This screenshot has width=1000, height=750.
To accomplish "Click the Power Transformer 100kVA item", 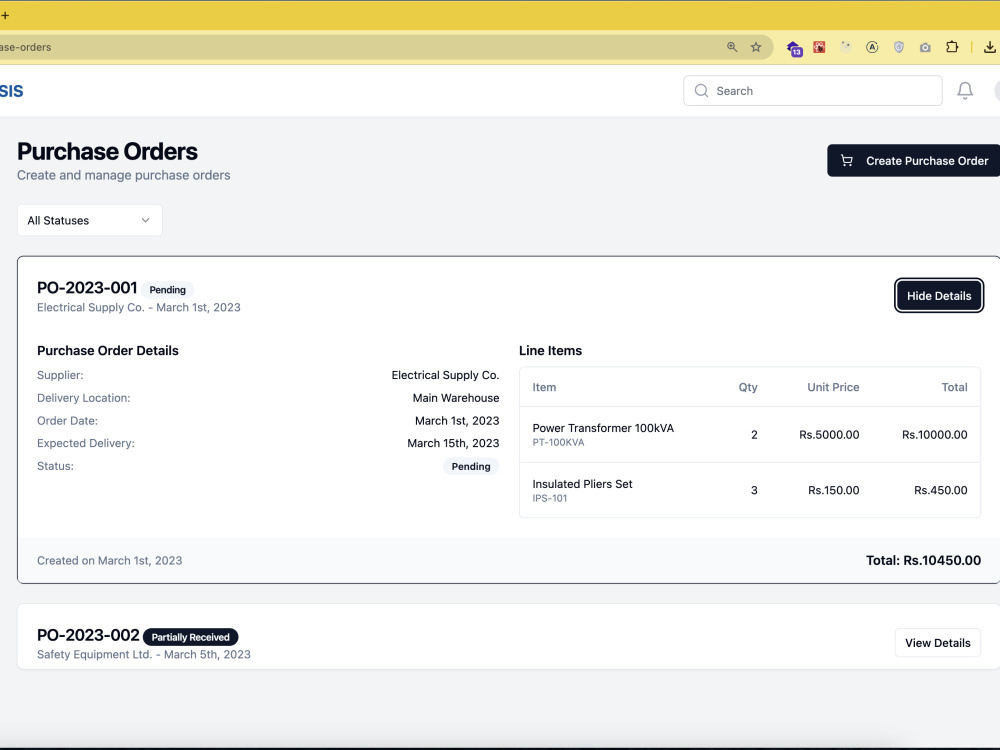I will 603,428.
